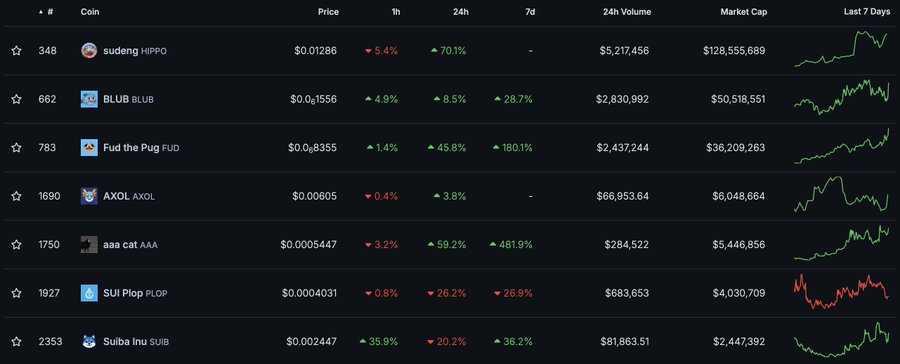This screenshot has height=364, width=900.
Task: Click the AXOL coin logo
Action: 89,196
